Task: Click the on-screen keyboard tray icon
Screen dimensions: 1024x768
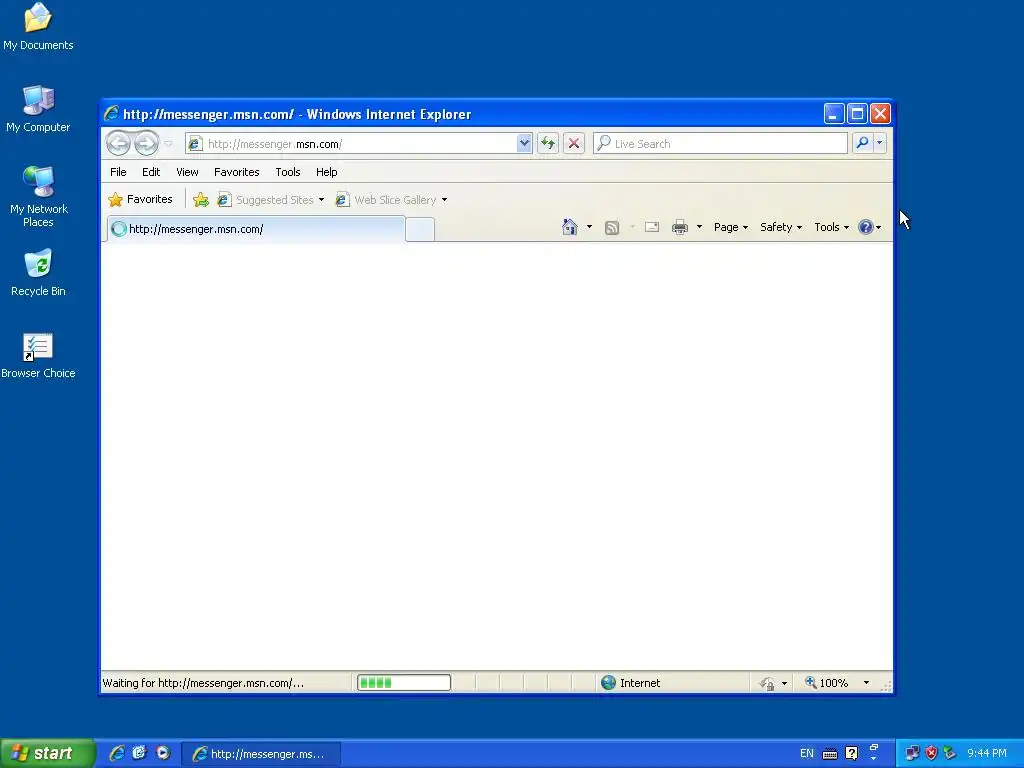Action: (x=830, y=754)
